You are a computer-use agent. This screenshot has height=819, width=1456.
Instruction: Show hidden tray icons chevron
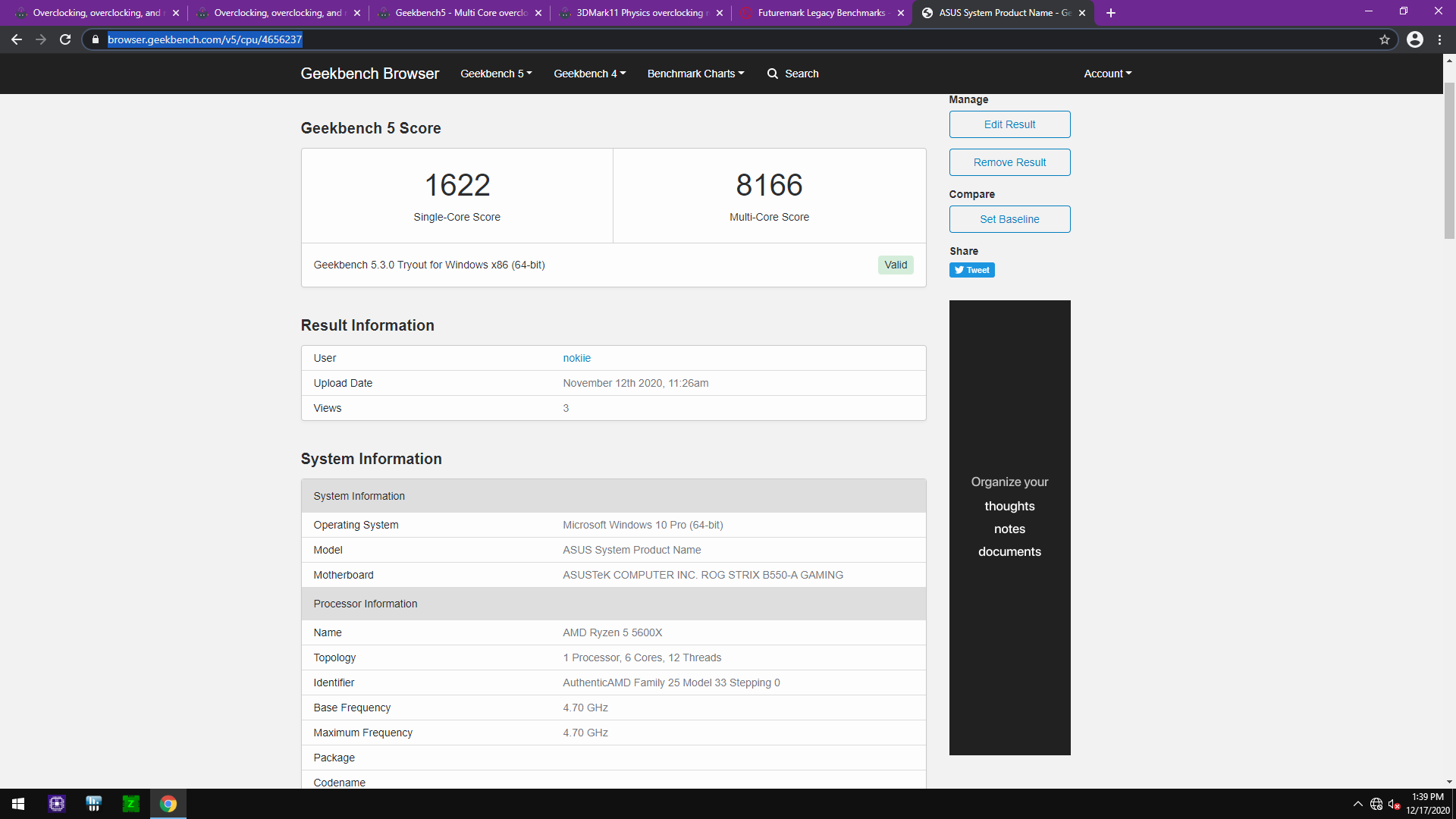pyautogui.click(x=1357, y=804)
